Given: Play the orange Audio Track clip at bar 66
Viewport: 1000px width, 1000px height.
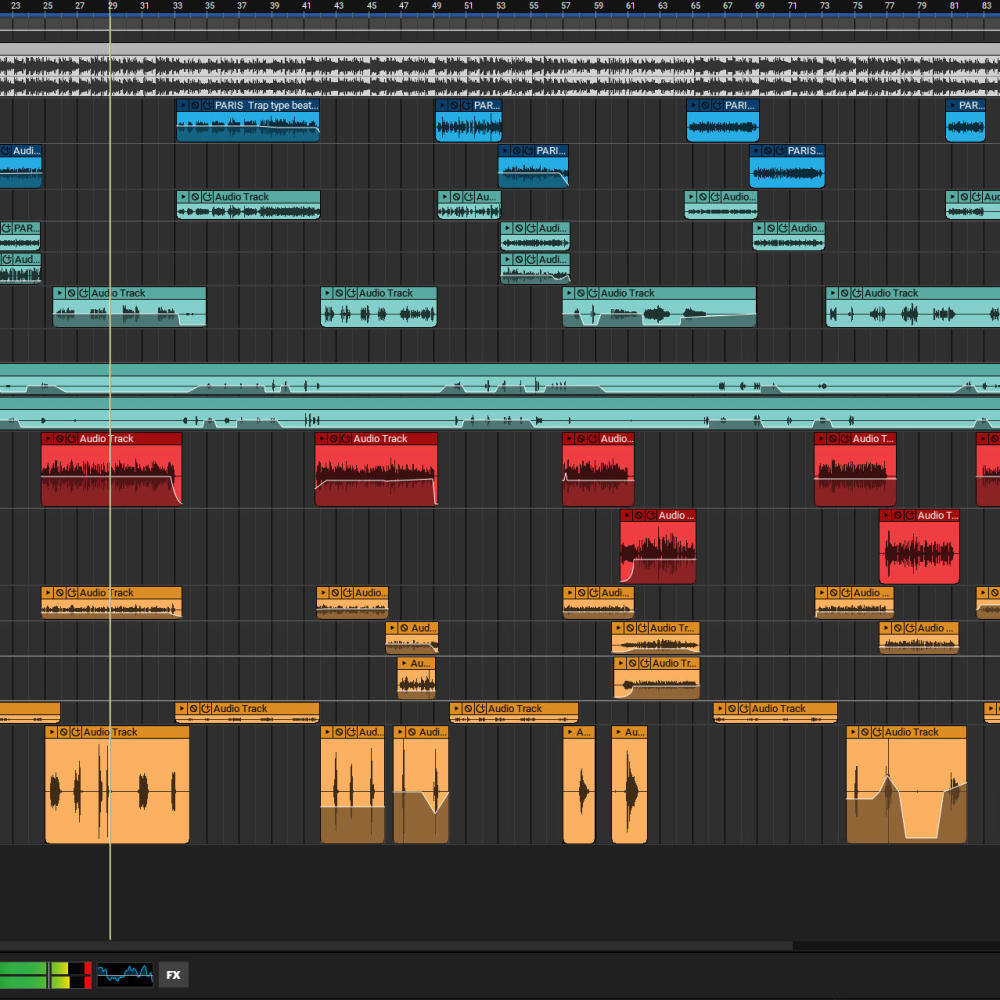Looking at the screenshot, I should (720, 709).
